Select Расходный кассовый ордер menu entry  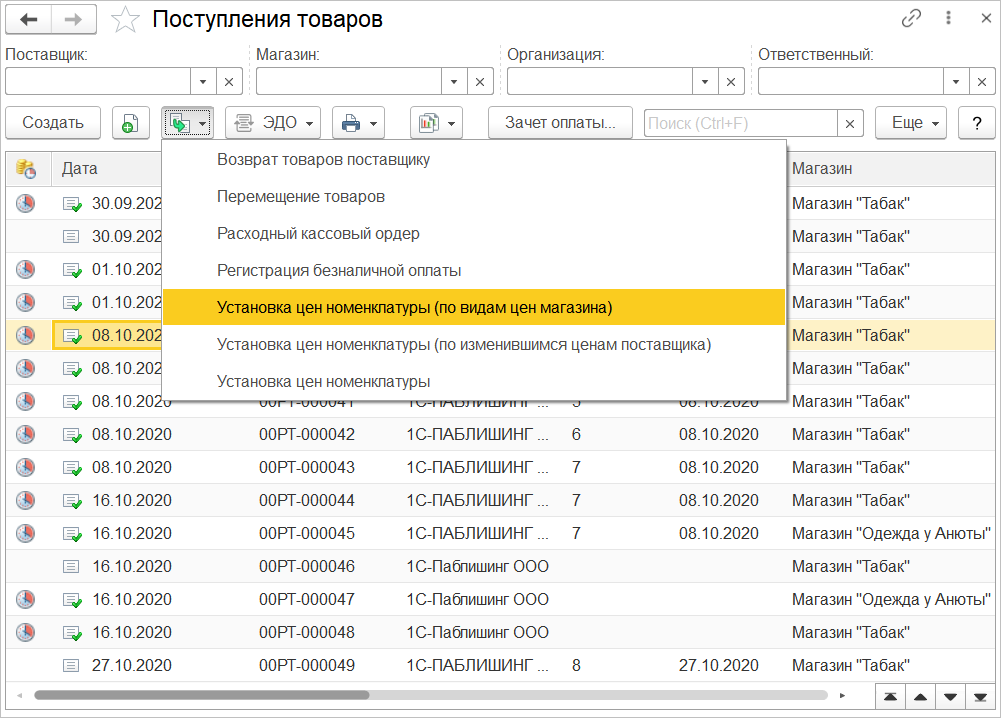coord(318,233)
